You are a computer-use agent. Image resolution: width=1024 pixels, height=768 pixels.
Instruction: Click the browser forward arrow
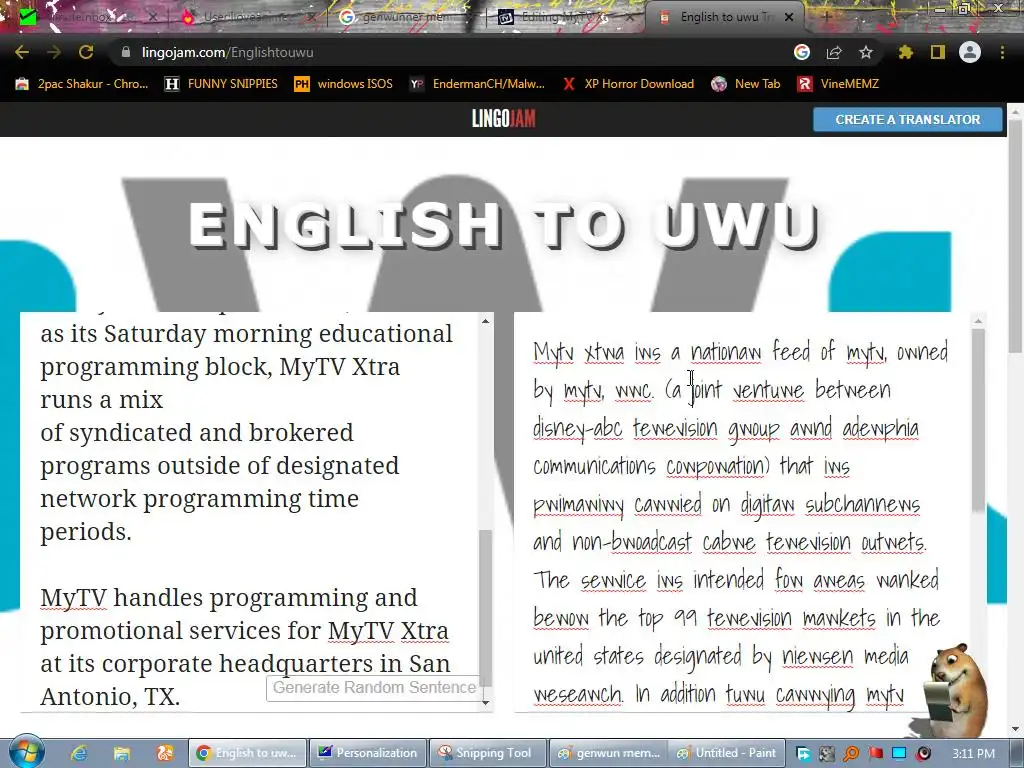[x=54, y=52]
